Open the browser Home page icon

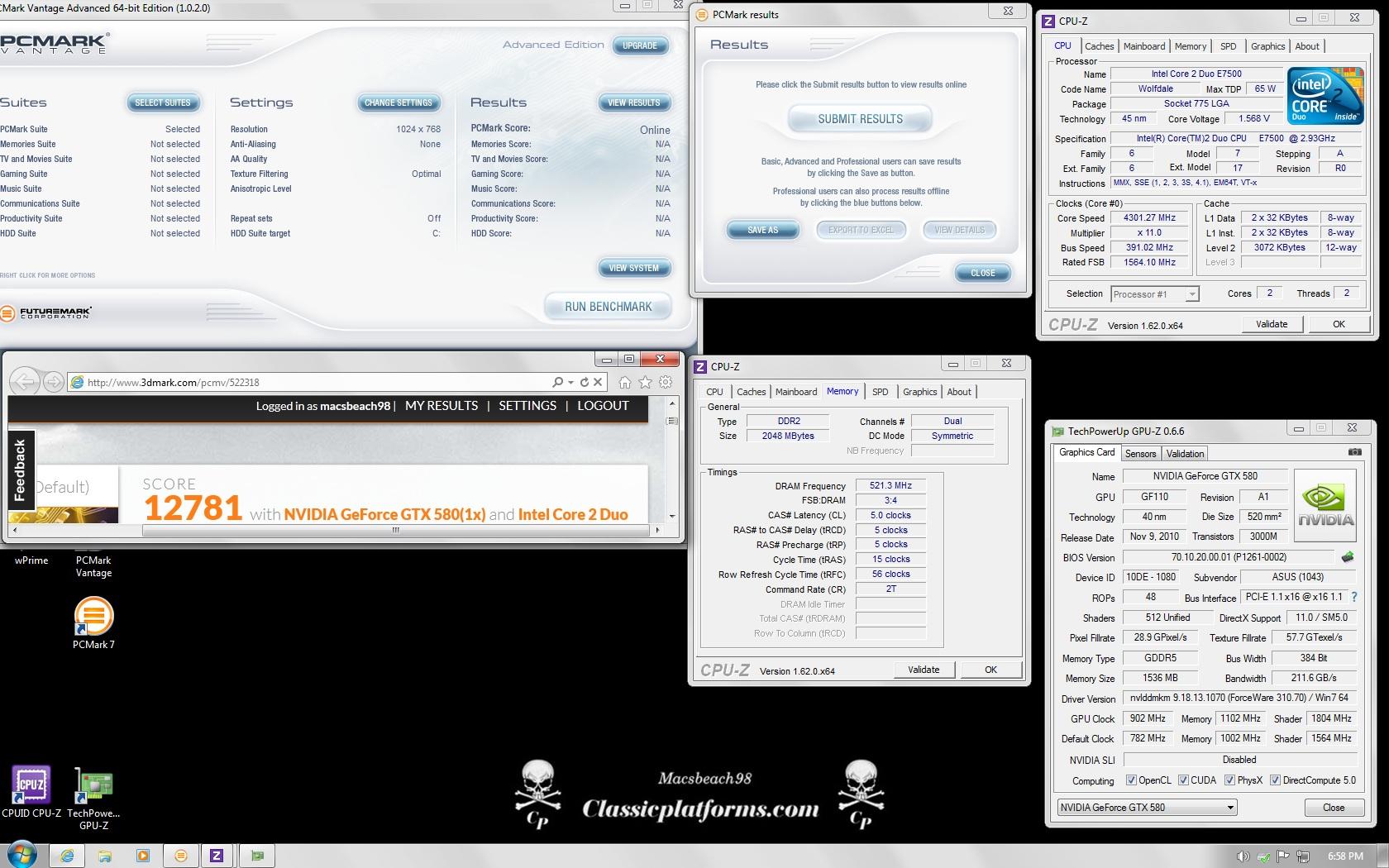[x=625, y=382]
